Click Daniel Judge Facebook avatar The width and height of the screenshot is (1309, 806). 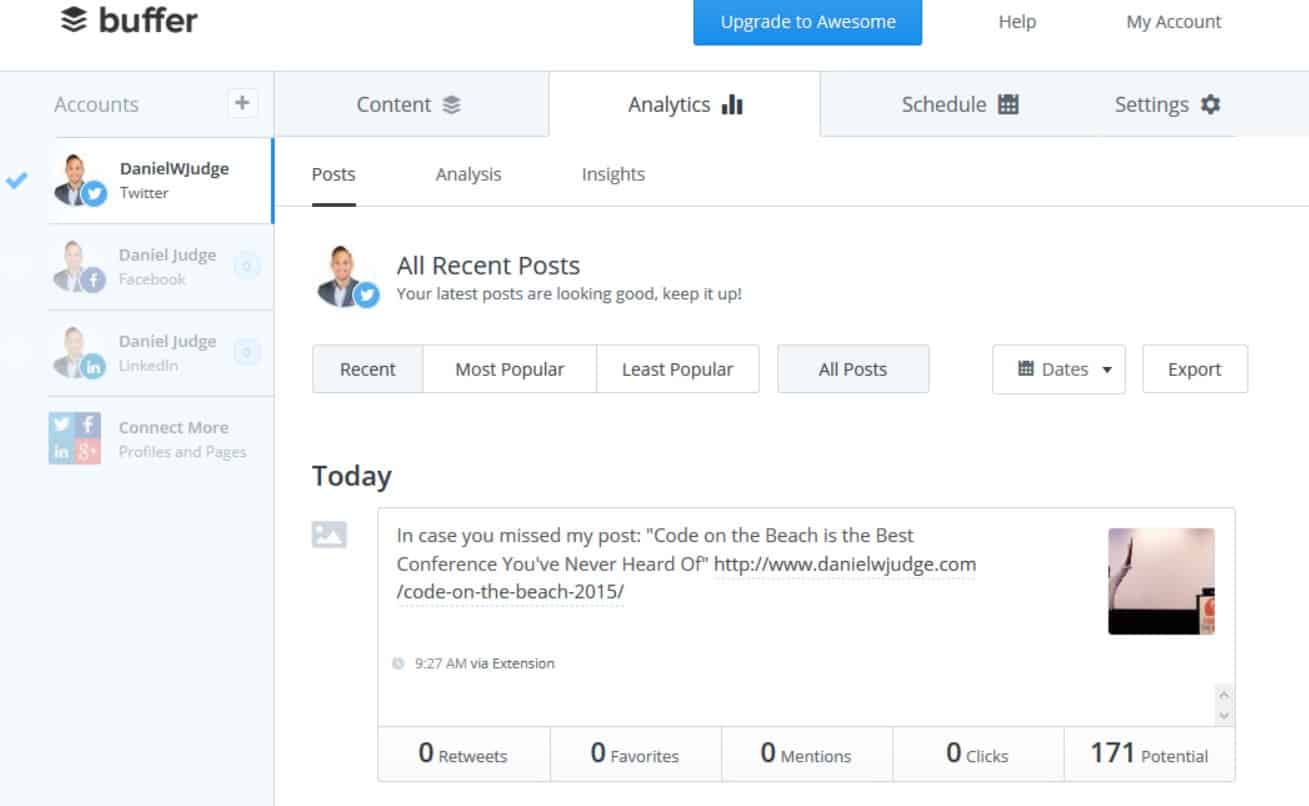[80, 267]
